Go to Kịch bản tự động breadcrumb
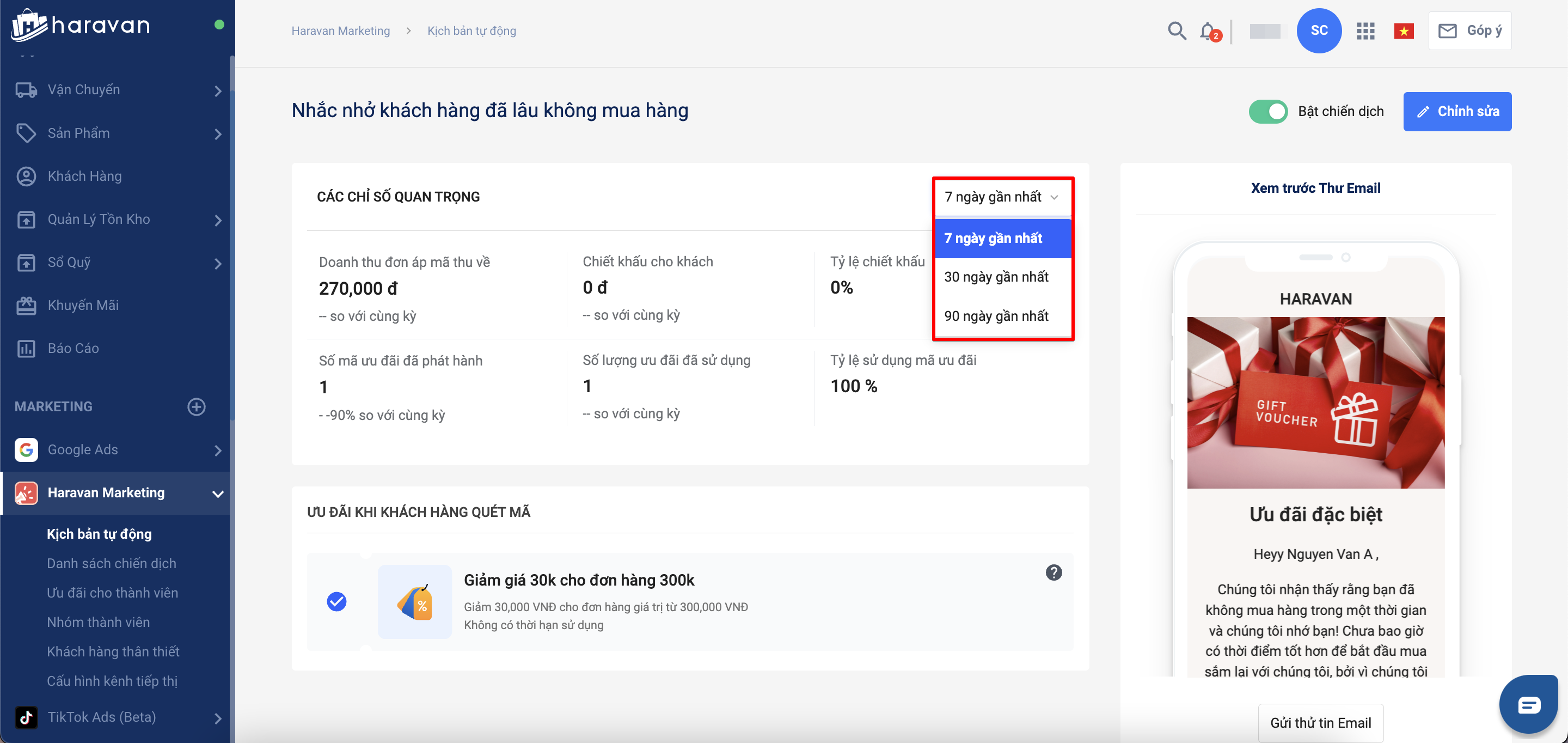The image size is (1568, 743). tap(471, 31)
